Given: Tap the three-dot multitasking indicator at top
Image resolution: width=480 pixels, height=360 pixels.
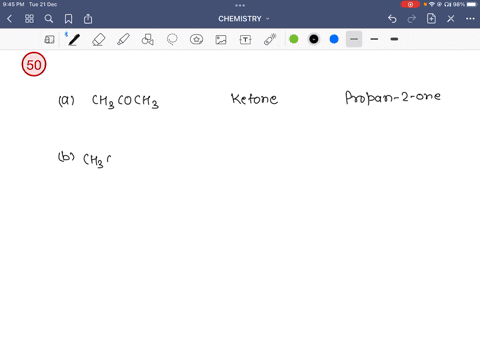Looking at the screenshot, I should [x=240, y=5].
